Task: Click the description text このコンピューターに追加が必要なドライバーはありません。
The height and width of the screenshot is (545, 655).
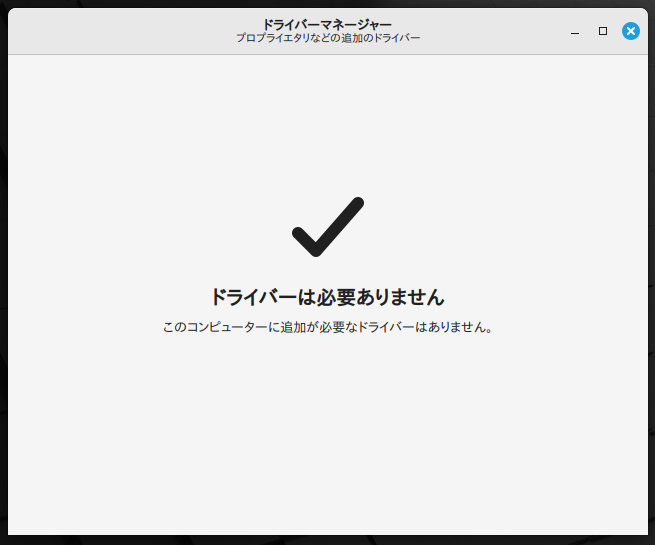Action: coord(327,327)
